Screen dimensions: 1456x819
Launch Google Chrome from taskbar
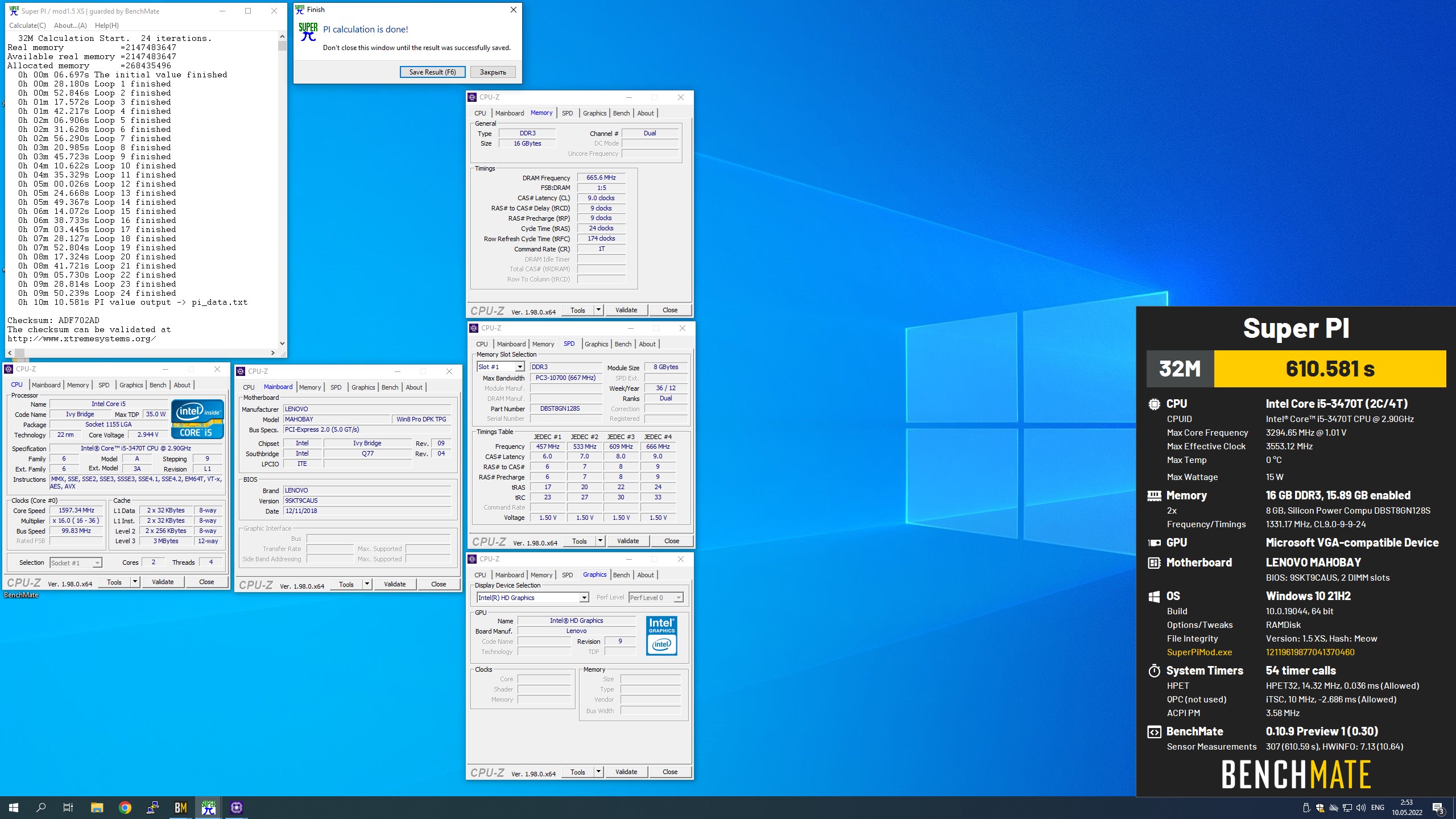click(125, 808)
